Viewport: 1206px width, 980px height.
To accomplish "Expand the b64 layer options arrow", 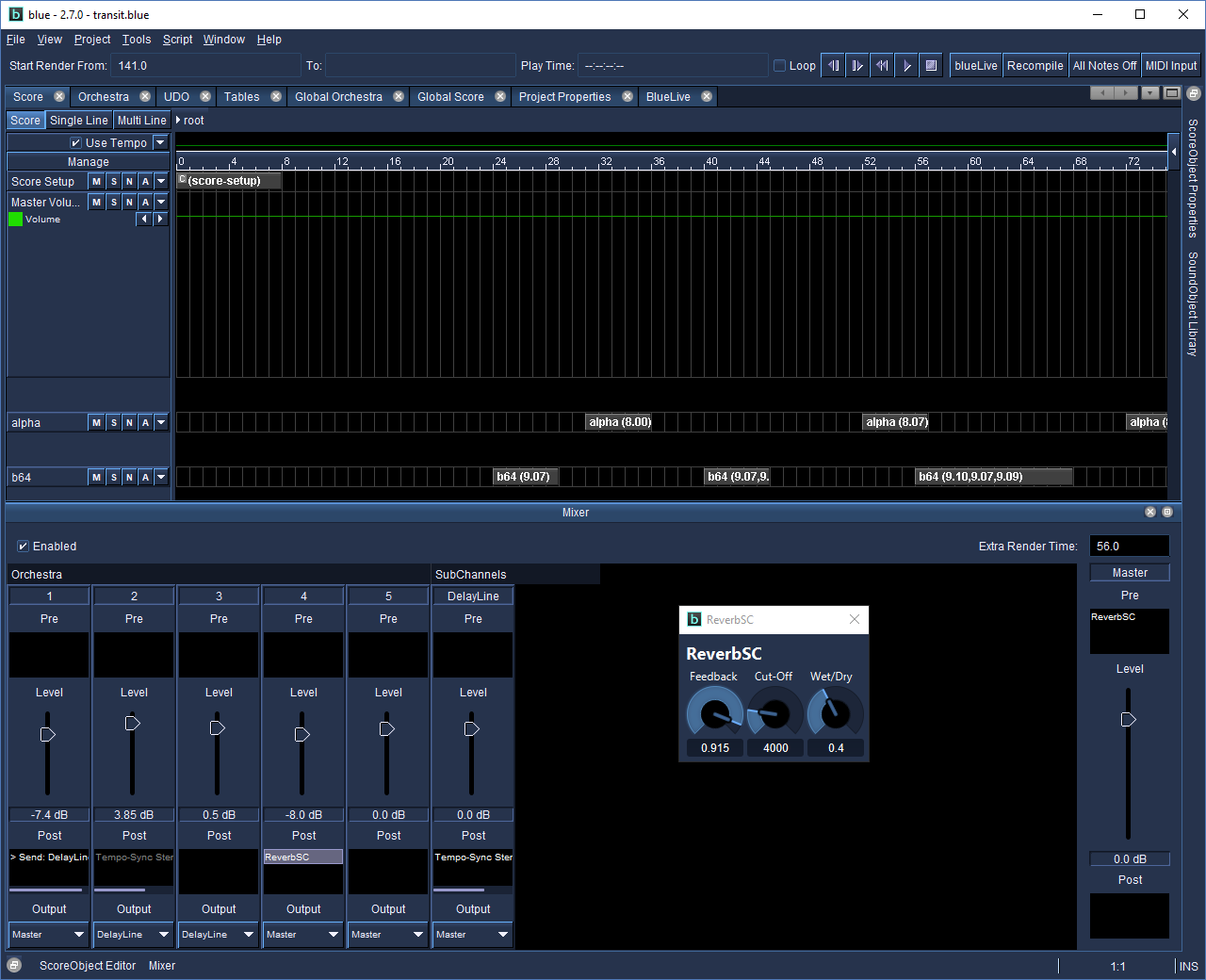I will [x=161, y=478].
